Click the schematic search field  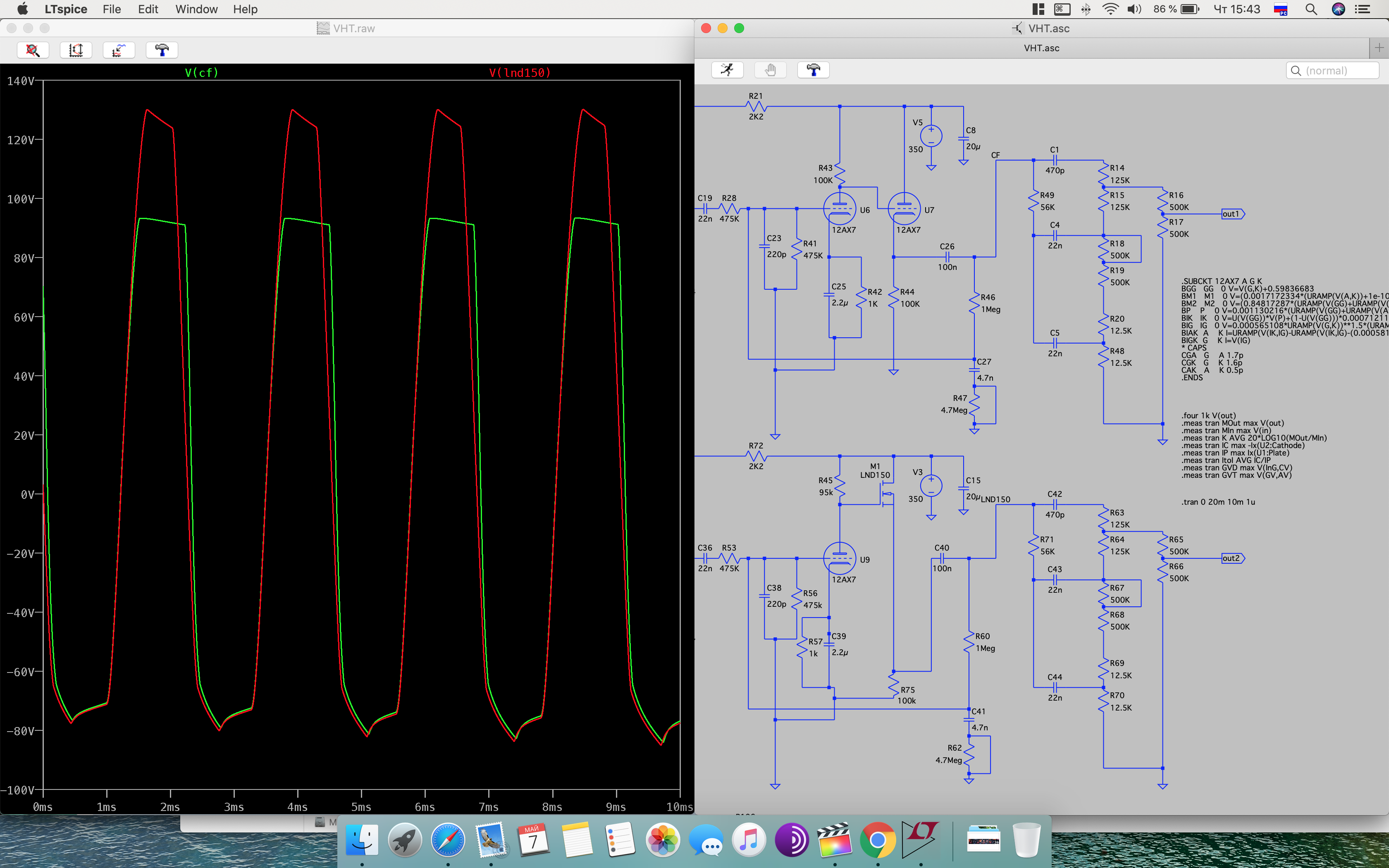click(x=1333, y=71)
